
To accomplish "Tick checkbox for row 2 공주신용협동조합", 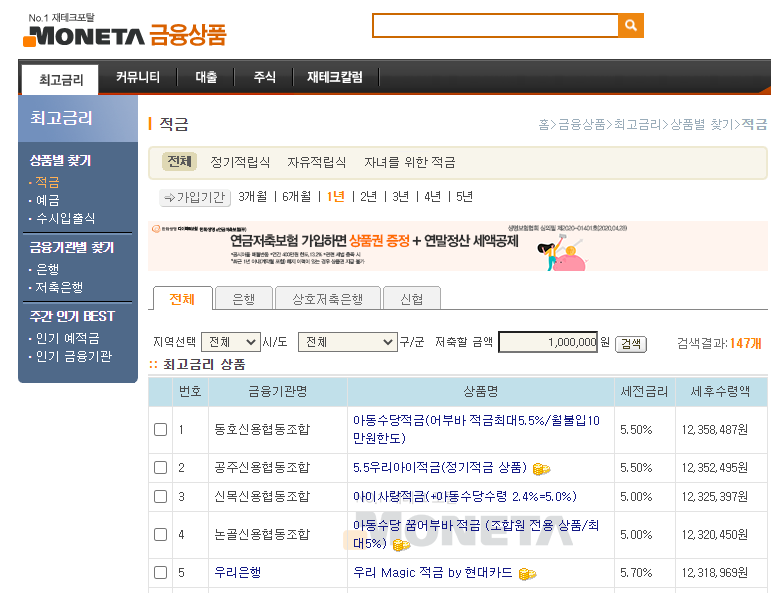I will click(160, 467).
